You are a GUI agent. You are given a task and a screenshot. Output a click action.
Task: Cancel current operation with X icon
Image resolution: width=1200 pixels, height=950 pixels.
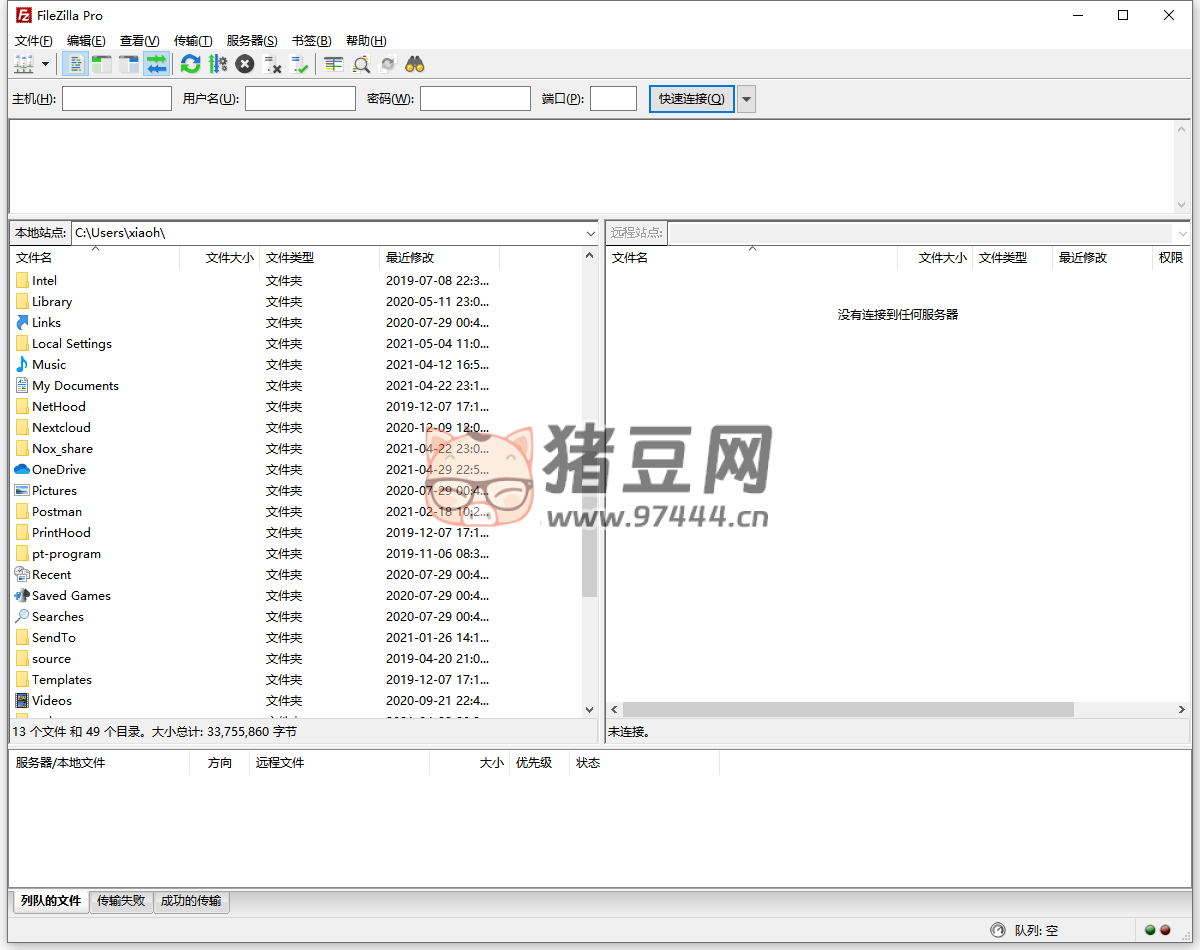[x=245, y=64]
